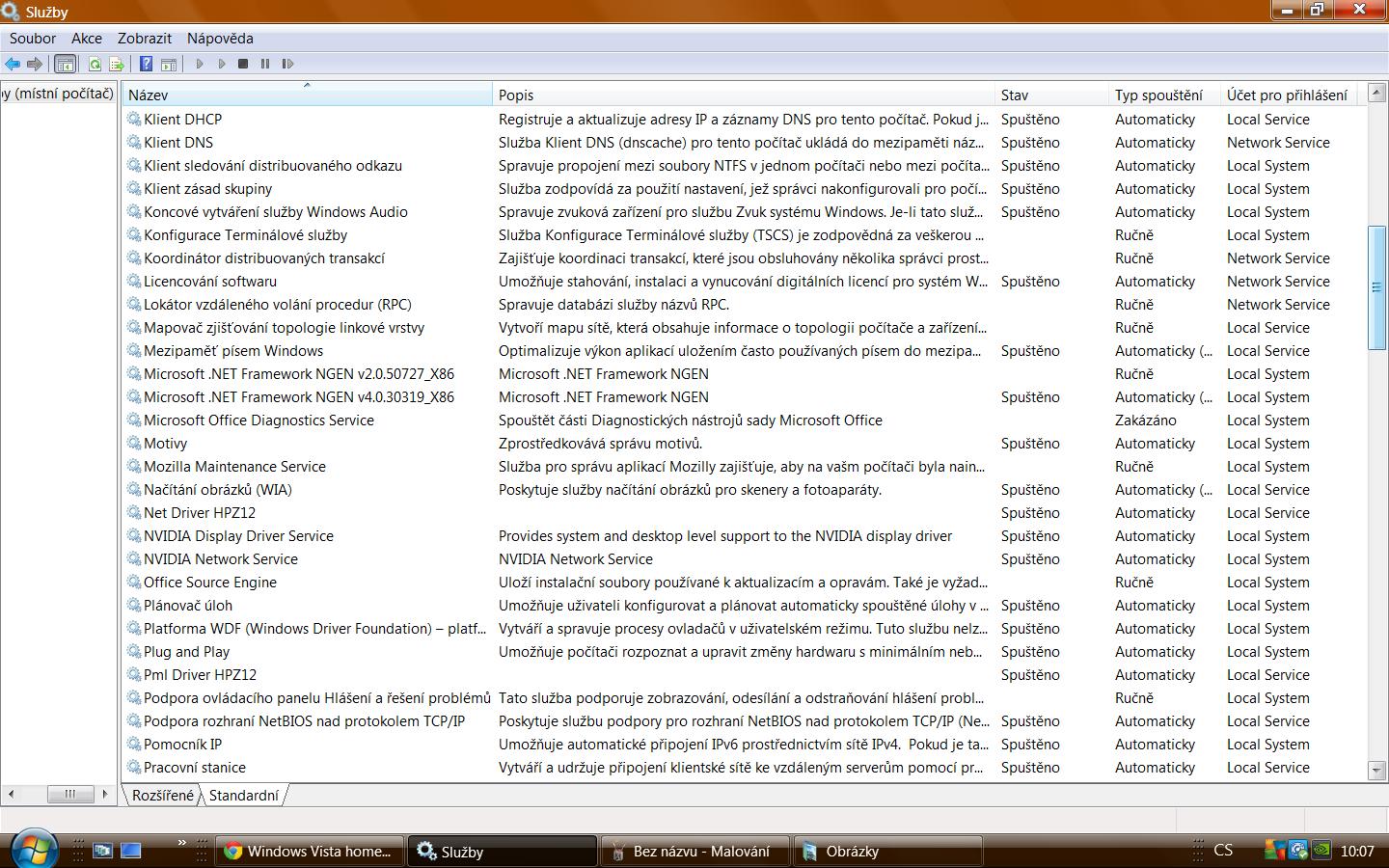
Task: Select the Klient zásad skupiny service
Action: pos(207,189)
